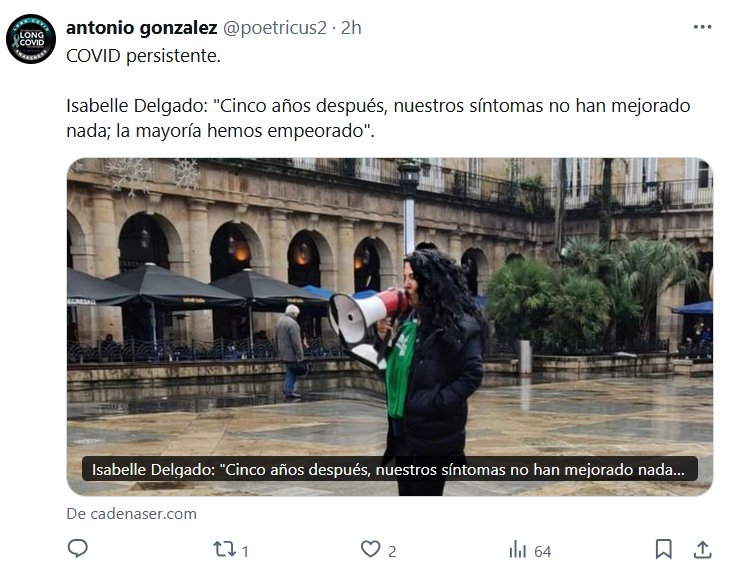This screenshot has width=732, height=574.
Task: Click the De cadenaser.com source link
Action: click(x=131, y=514)
